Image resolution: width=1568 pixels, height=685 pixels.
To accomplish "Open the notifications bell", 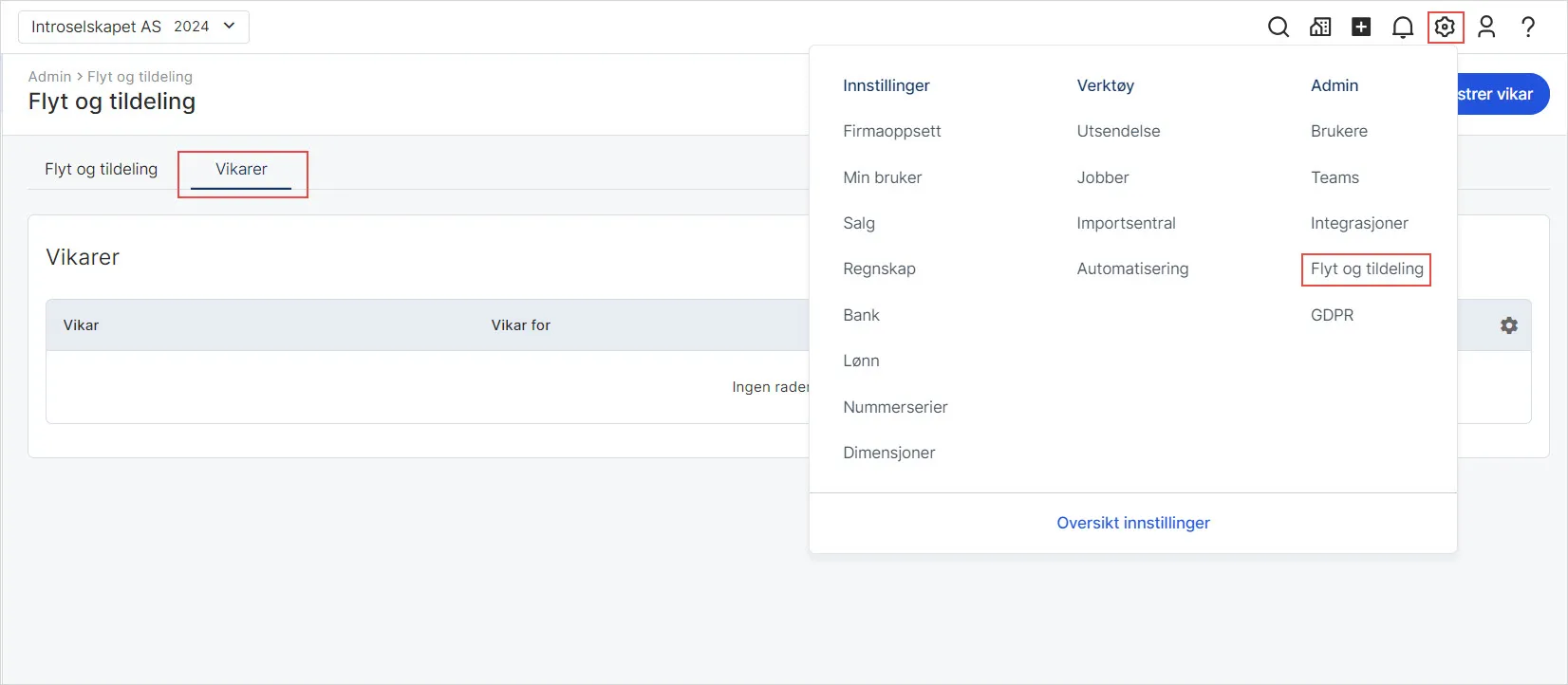I will 1403,28.
